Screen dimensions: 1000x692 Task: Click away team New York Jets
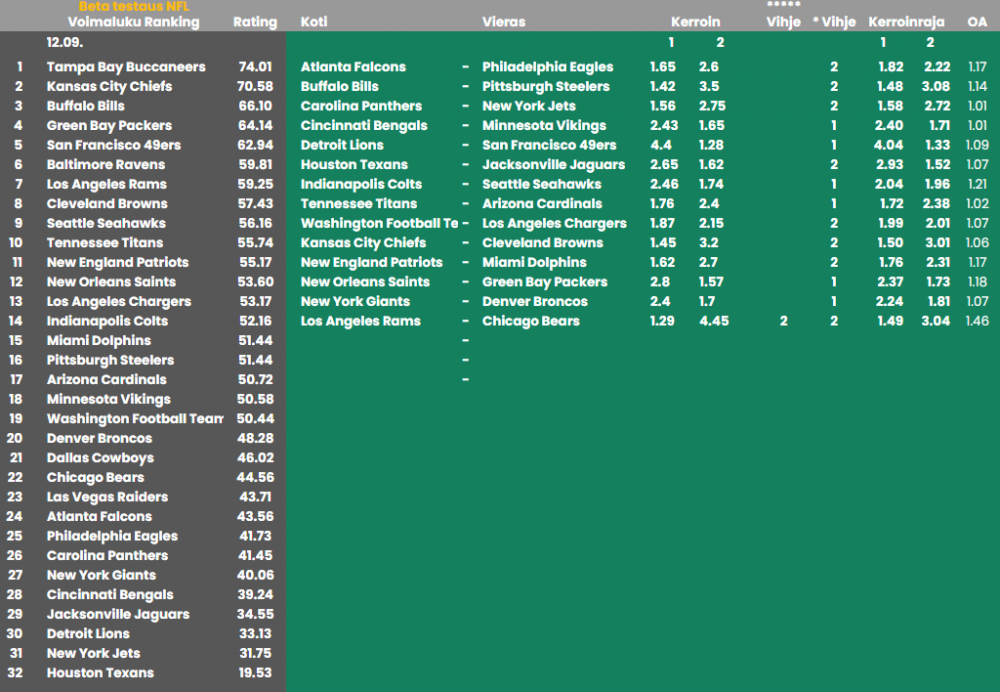[529, 106]
